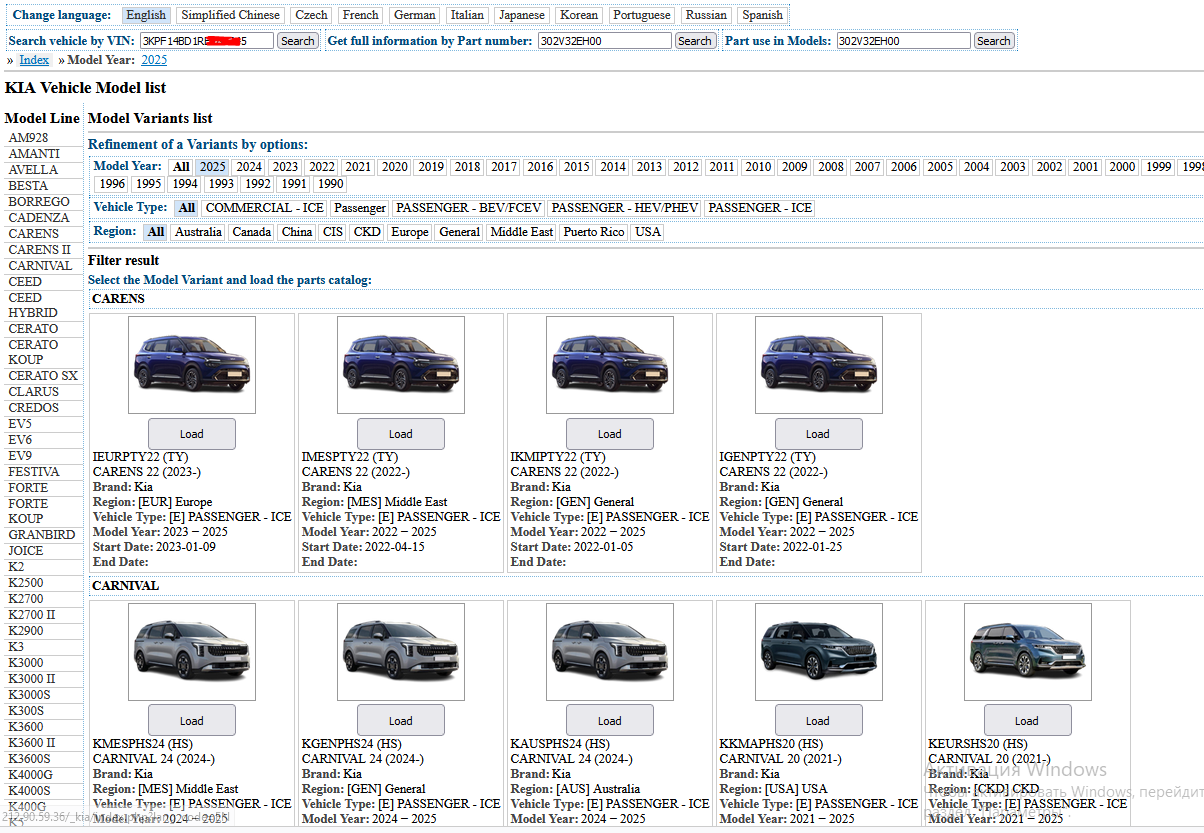The image size is (1204, 833).
Task: Select K2700 II in Model Line list
Action: [32, 615]
